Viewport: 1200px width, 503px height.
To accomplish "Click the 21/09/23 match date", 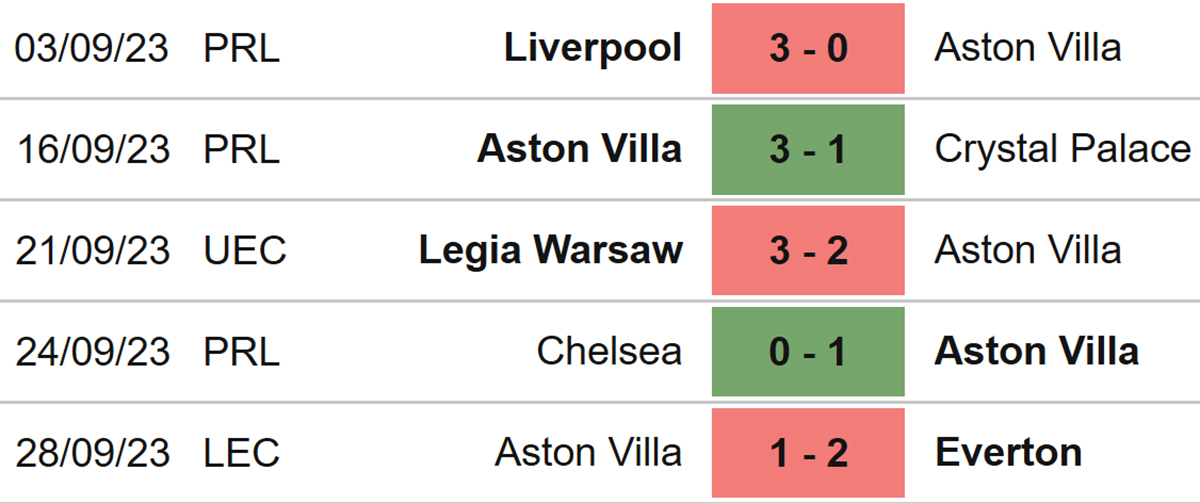I will pyautogui.click(x=93, y=250).
